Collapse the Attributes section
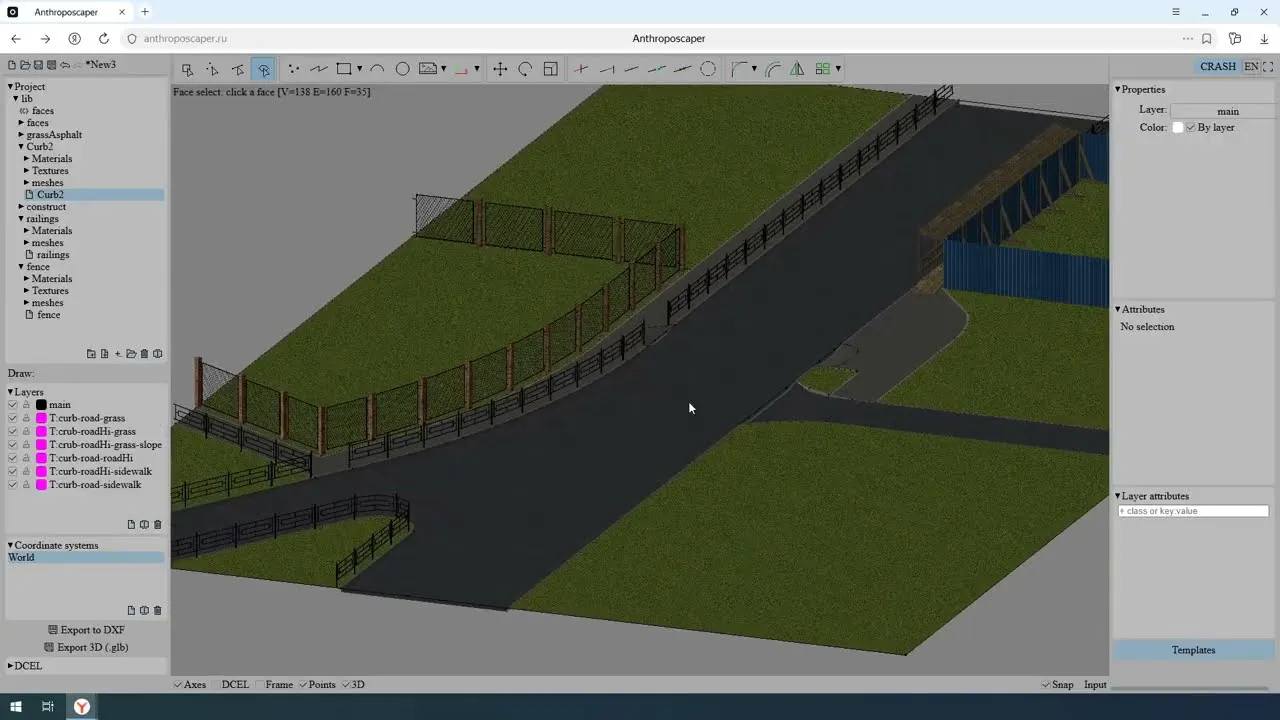 pyautogui.click(x=1118, y=310)
